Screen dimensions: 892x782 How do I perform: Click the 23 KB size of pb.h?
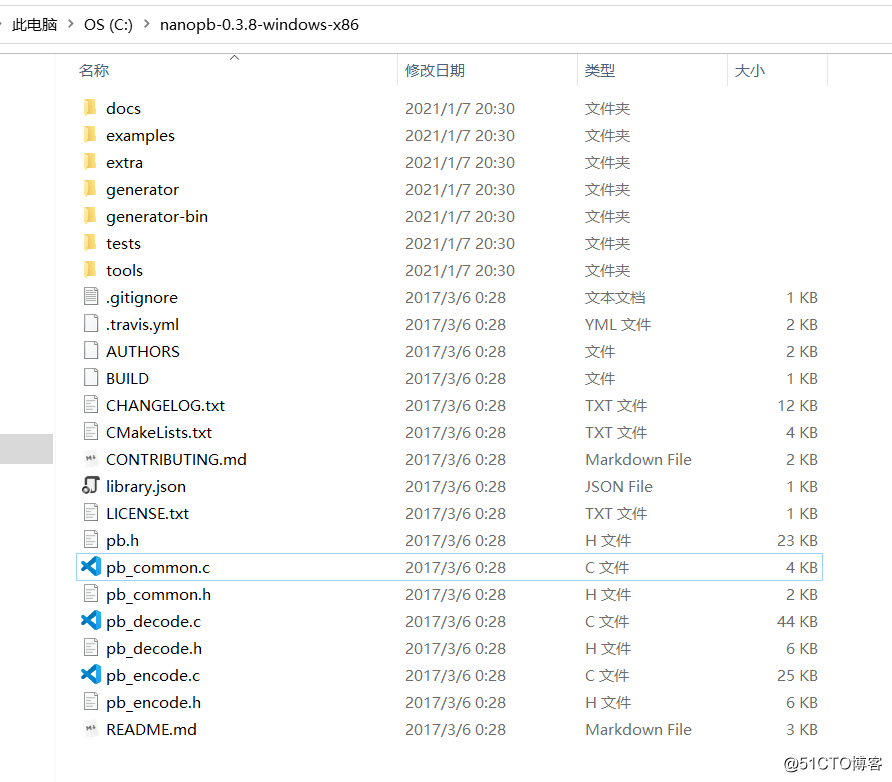(798, 540)
